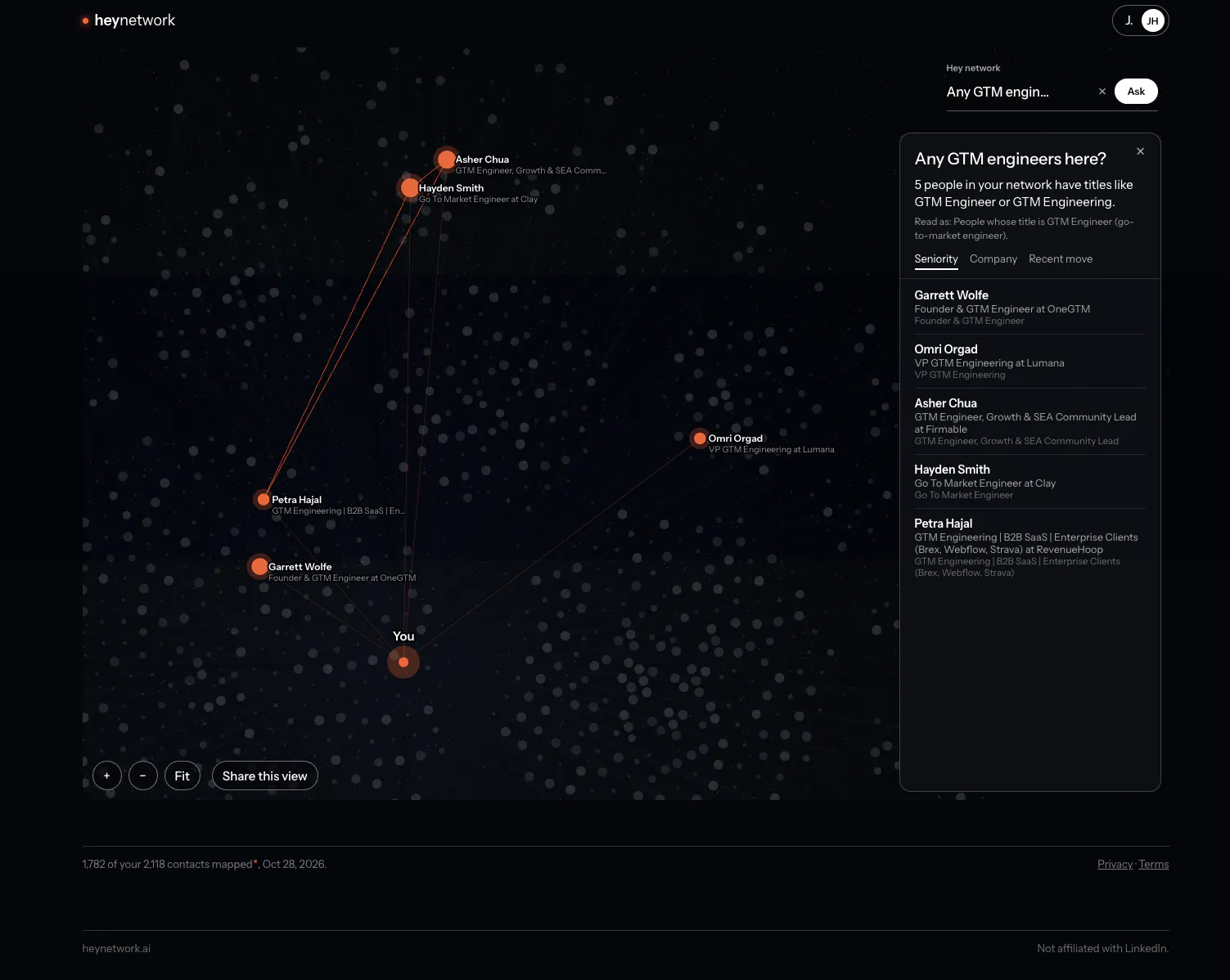
Task: Fit the graph to view
Action: tap(182, 775)
